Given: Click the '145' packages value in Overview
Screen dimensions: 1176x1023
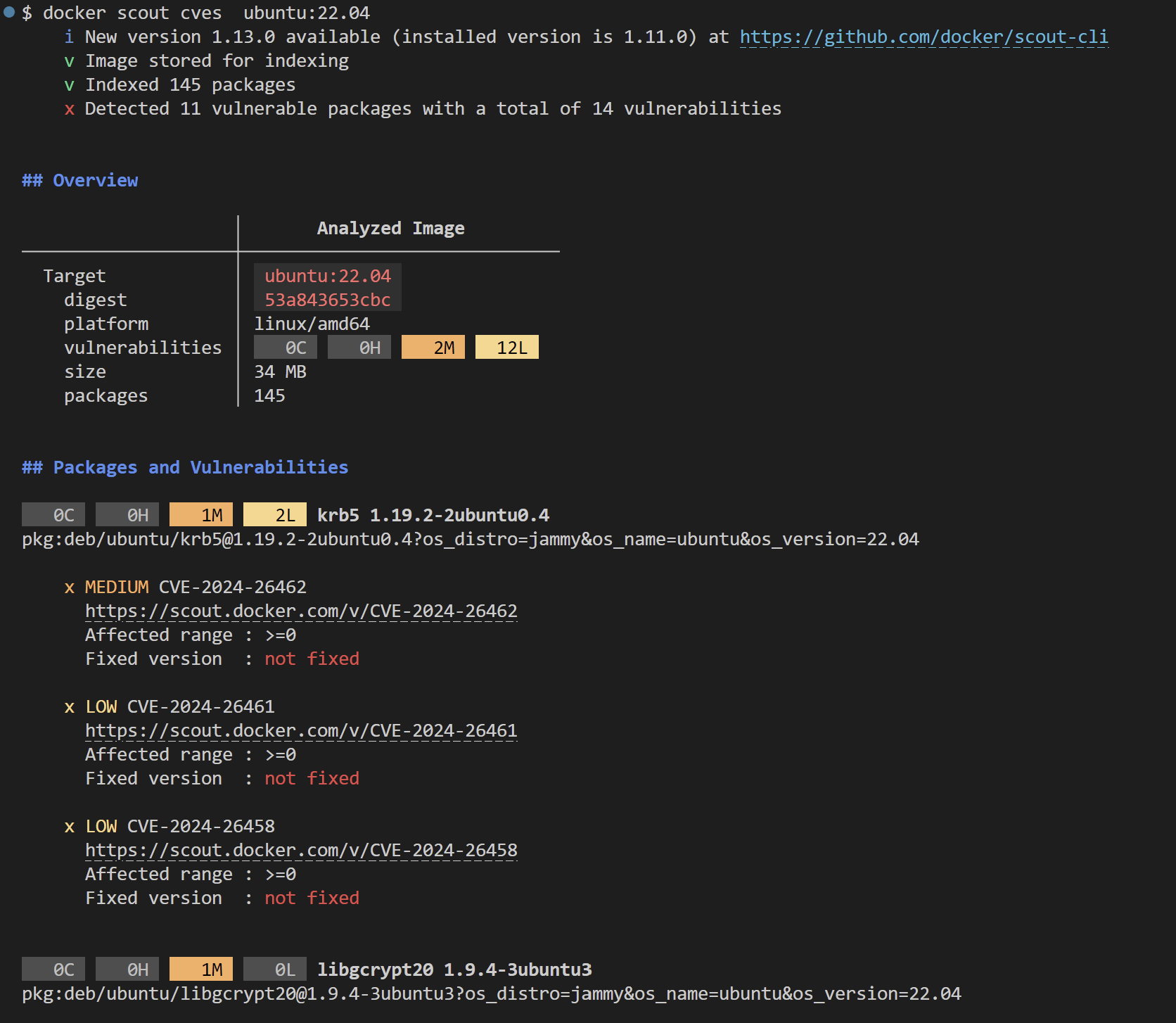Looking at the screenshot, I should pyautogui.click(x=269, y=395).
